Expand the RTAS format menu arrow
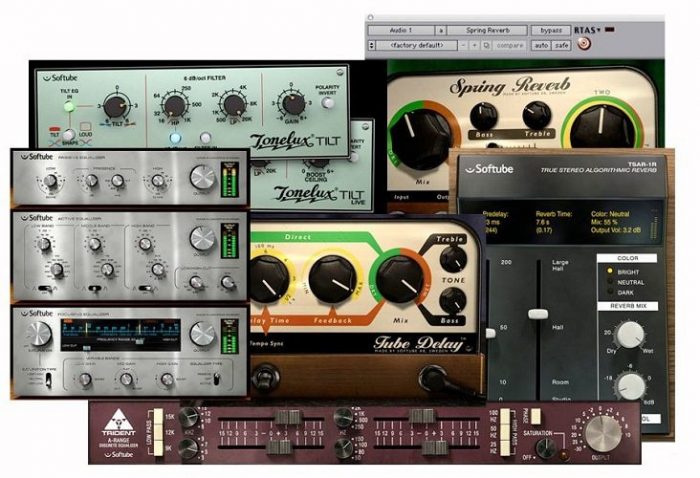700x478 pixels. pos(598,31)
